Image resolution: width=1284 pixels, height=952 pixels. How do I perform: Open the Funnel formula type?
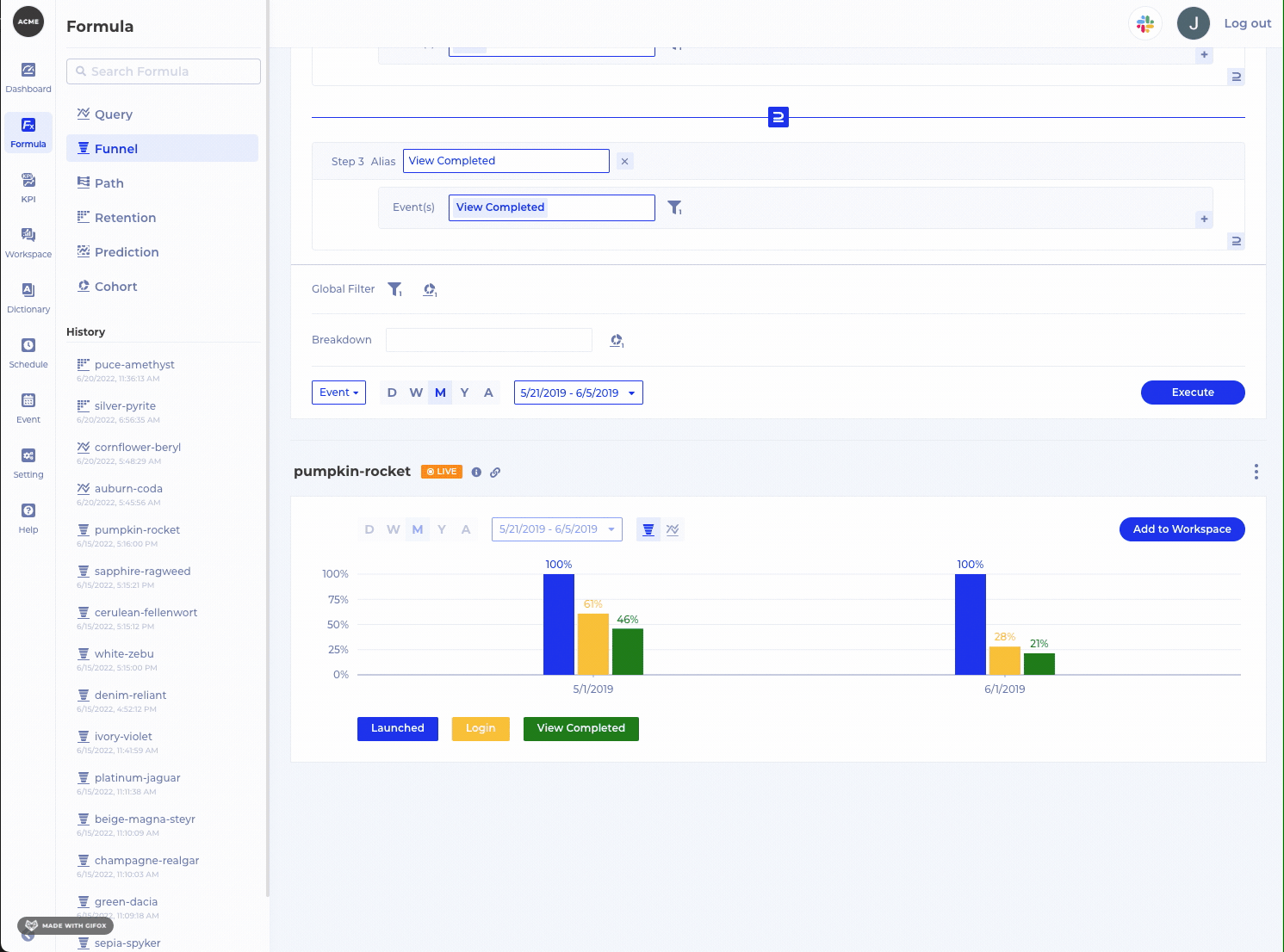click(162, 148)
